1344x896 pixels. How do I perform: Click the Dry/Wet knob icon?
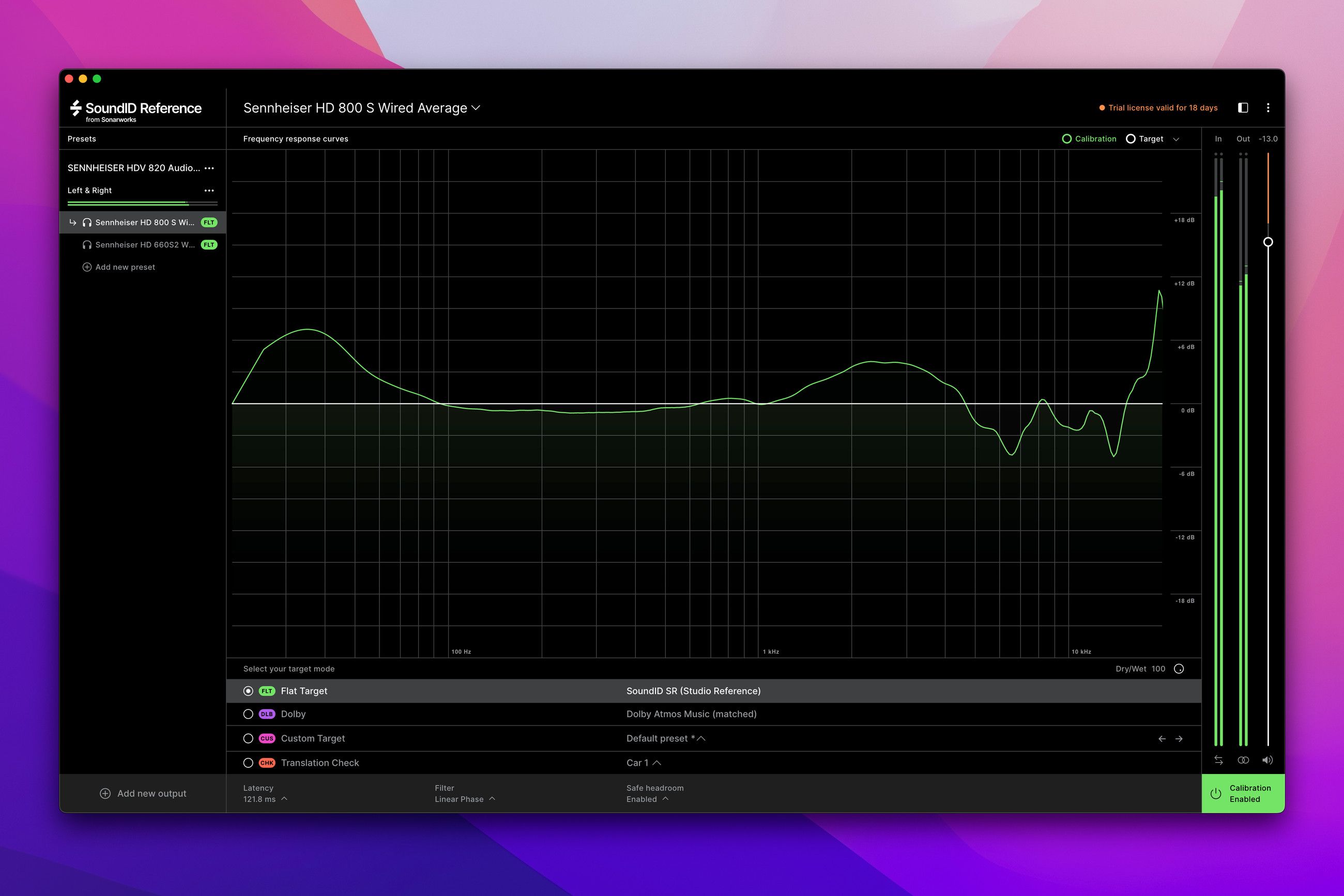click(x=1179, y=669)
